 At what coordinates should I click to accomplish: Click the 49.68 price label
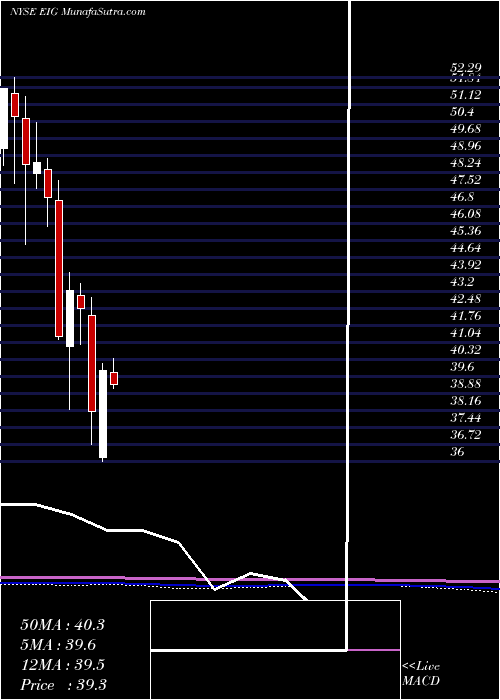(x=466, y=129)
